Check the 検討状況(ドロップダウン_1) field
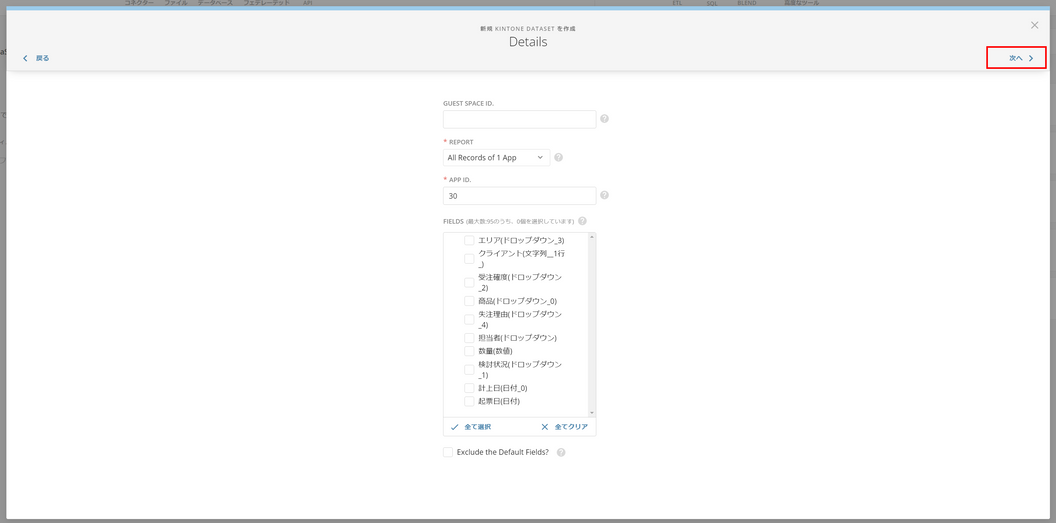1056x523 pixels. click(469, 370)
